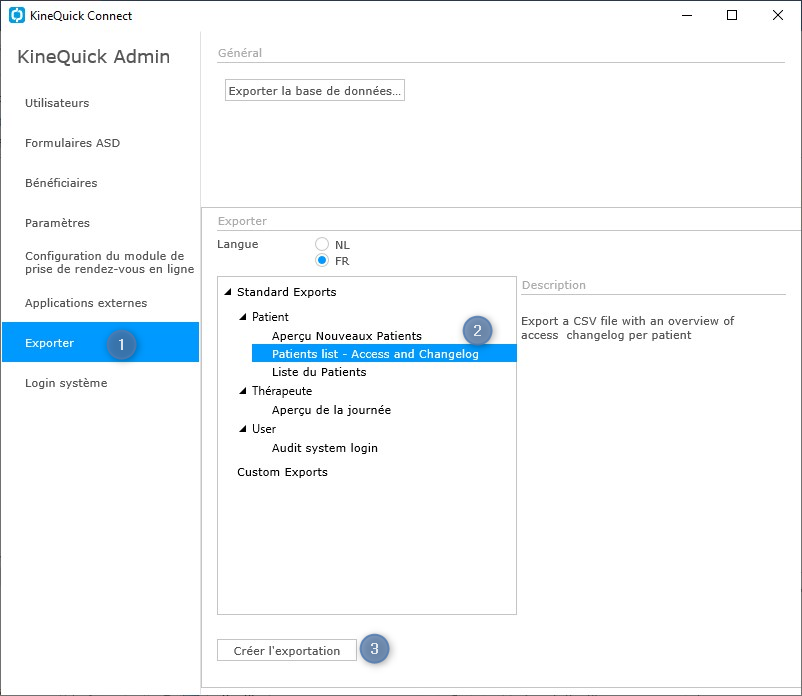Screen dimensions: 802x696
Task: Select NL language radio button
Action: (322, 244)
